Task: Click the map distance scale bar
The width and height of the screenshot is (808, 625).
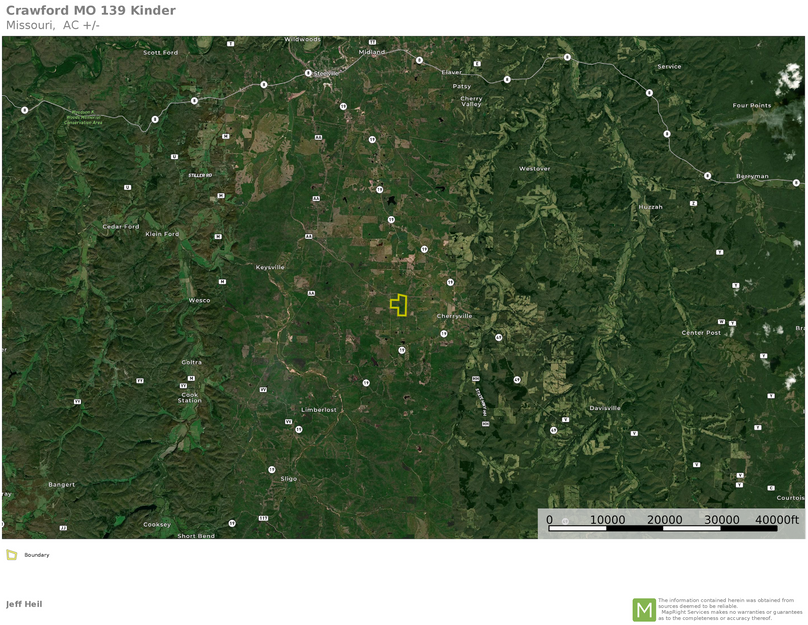Action: coord(671,523)
